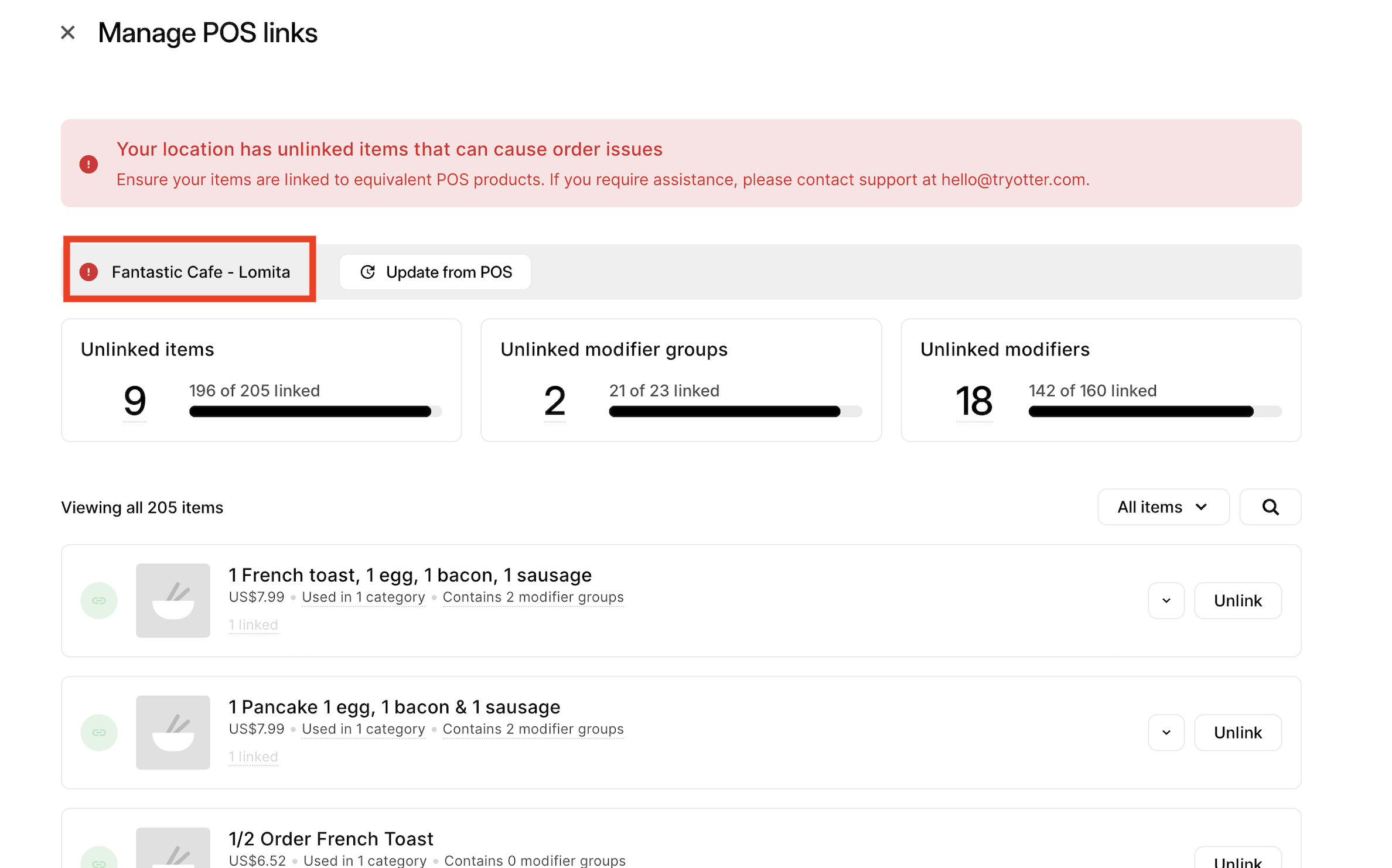This screenshot has width=1392, height=868.
Task: Open '1 linked' under French toast item
Action: pos(253,625)
